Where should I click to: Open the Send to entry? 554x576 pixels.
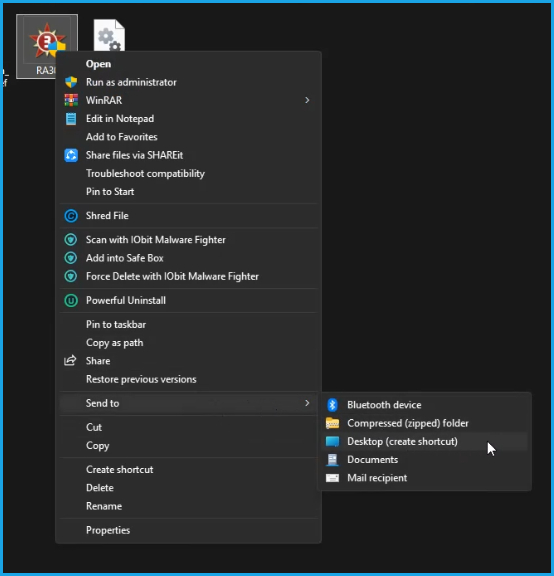(x=188, y=403)
